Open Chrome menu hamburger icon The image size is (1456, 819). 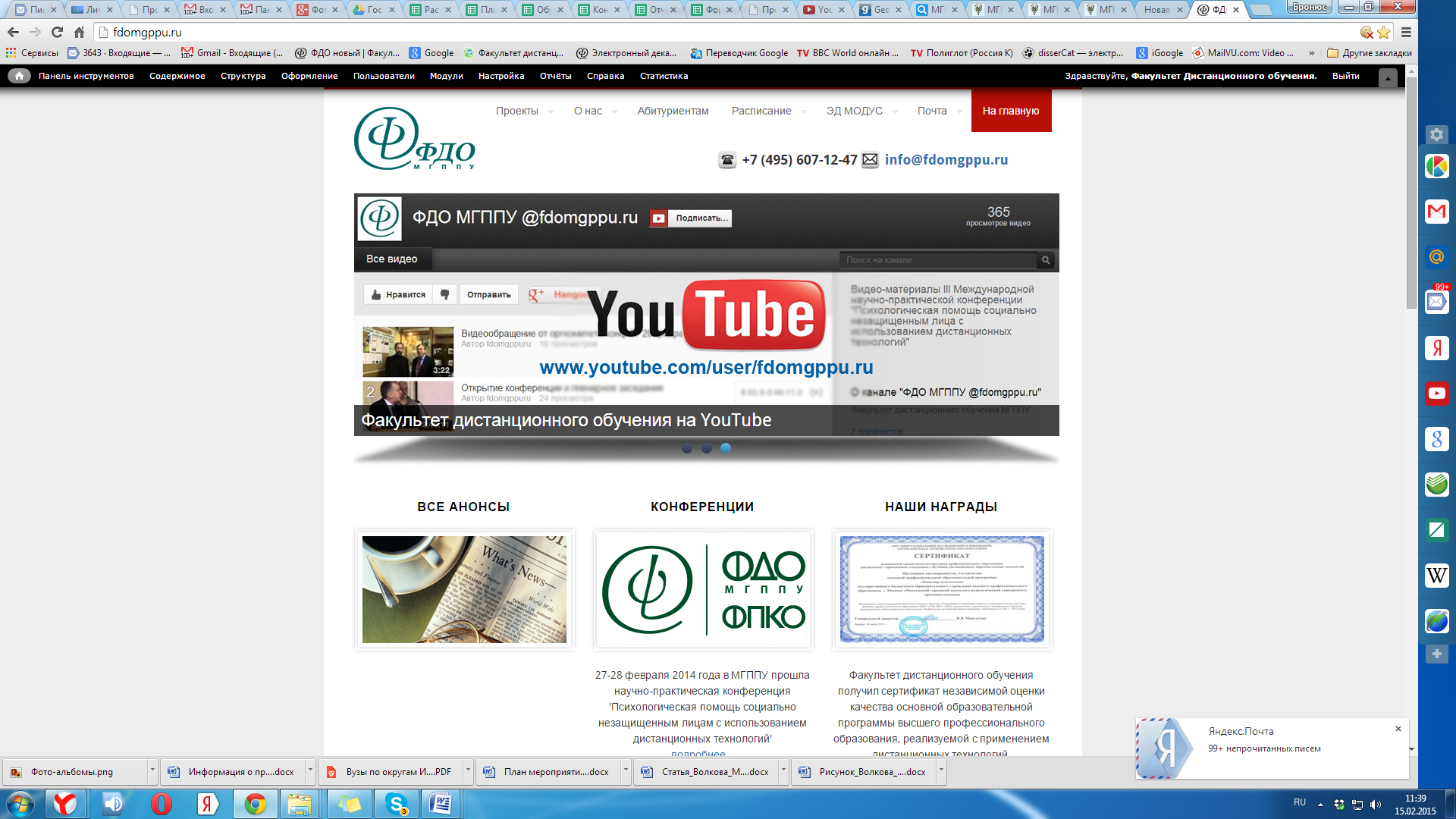[x=1406, y=33]
